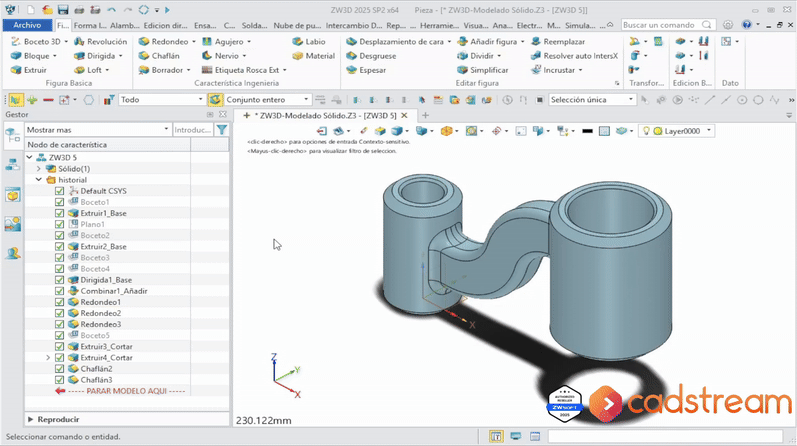Open the Intercambio D... tab
This screenshot has width=797, height=446.
click(354, 25)
